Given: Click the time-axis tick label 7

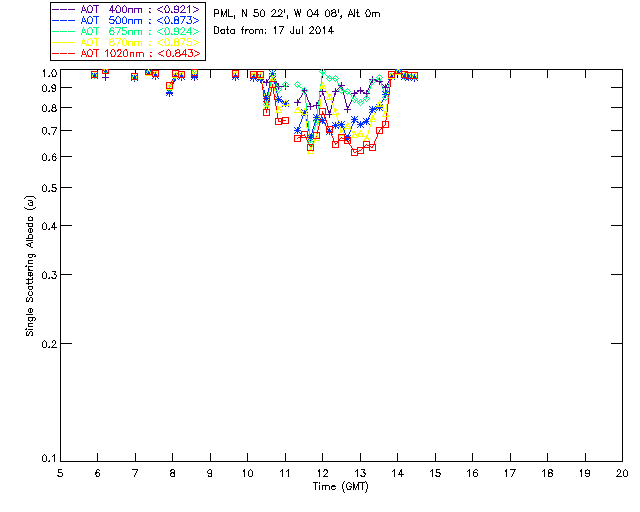Looking at the screenshot, I should (x=135, y=473).
